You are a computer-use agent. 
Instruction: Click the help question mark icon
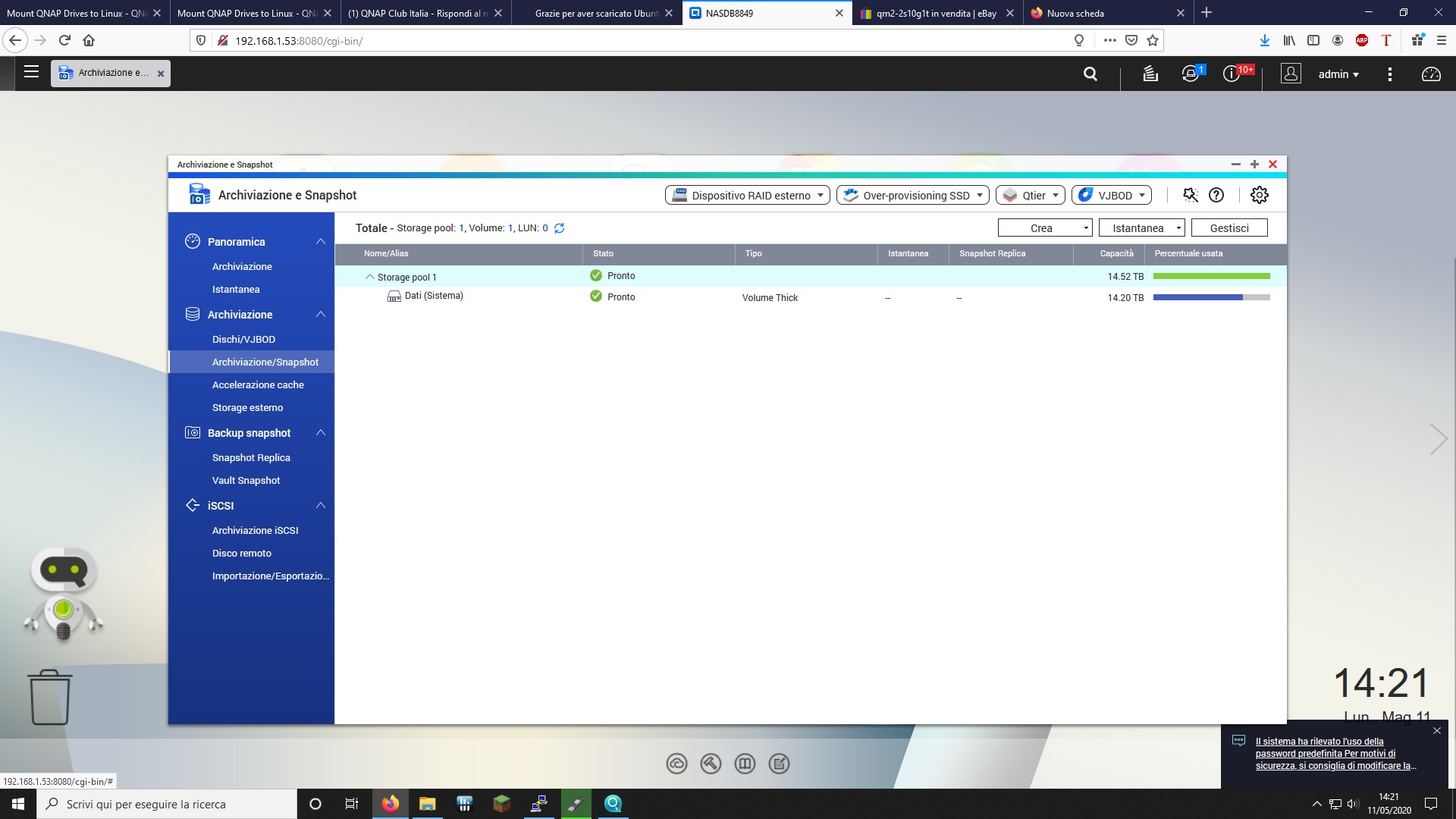(1216, 195)
